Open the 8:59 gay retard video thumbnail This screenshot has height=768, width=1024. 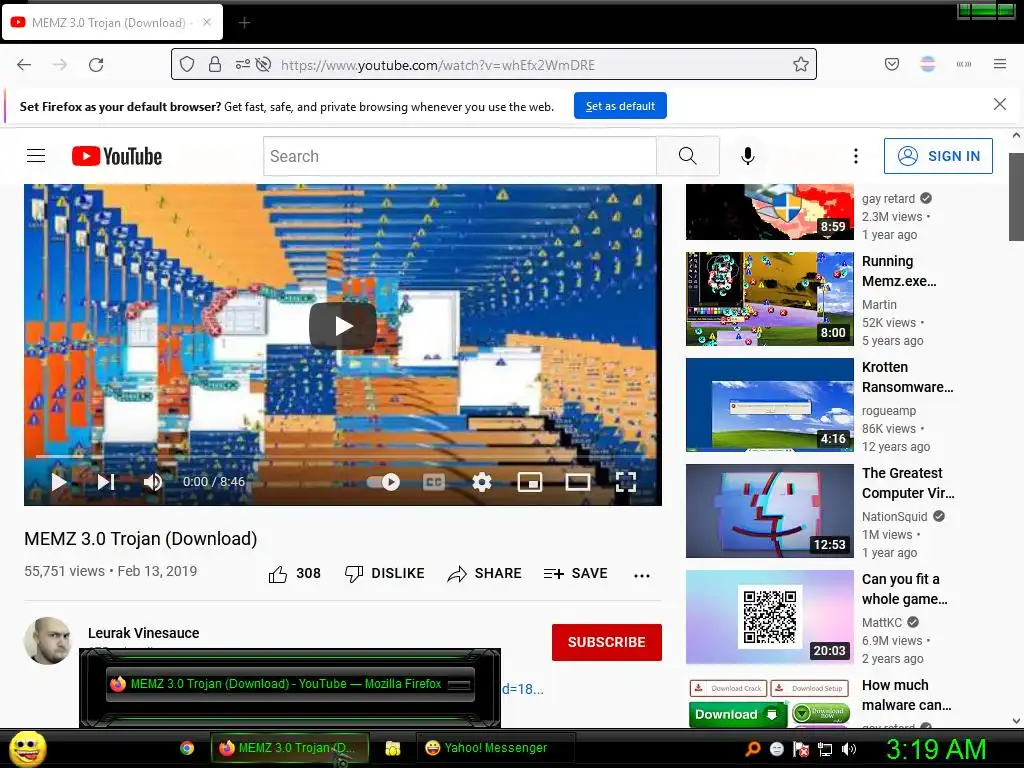coord(769,212)
